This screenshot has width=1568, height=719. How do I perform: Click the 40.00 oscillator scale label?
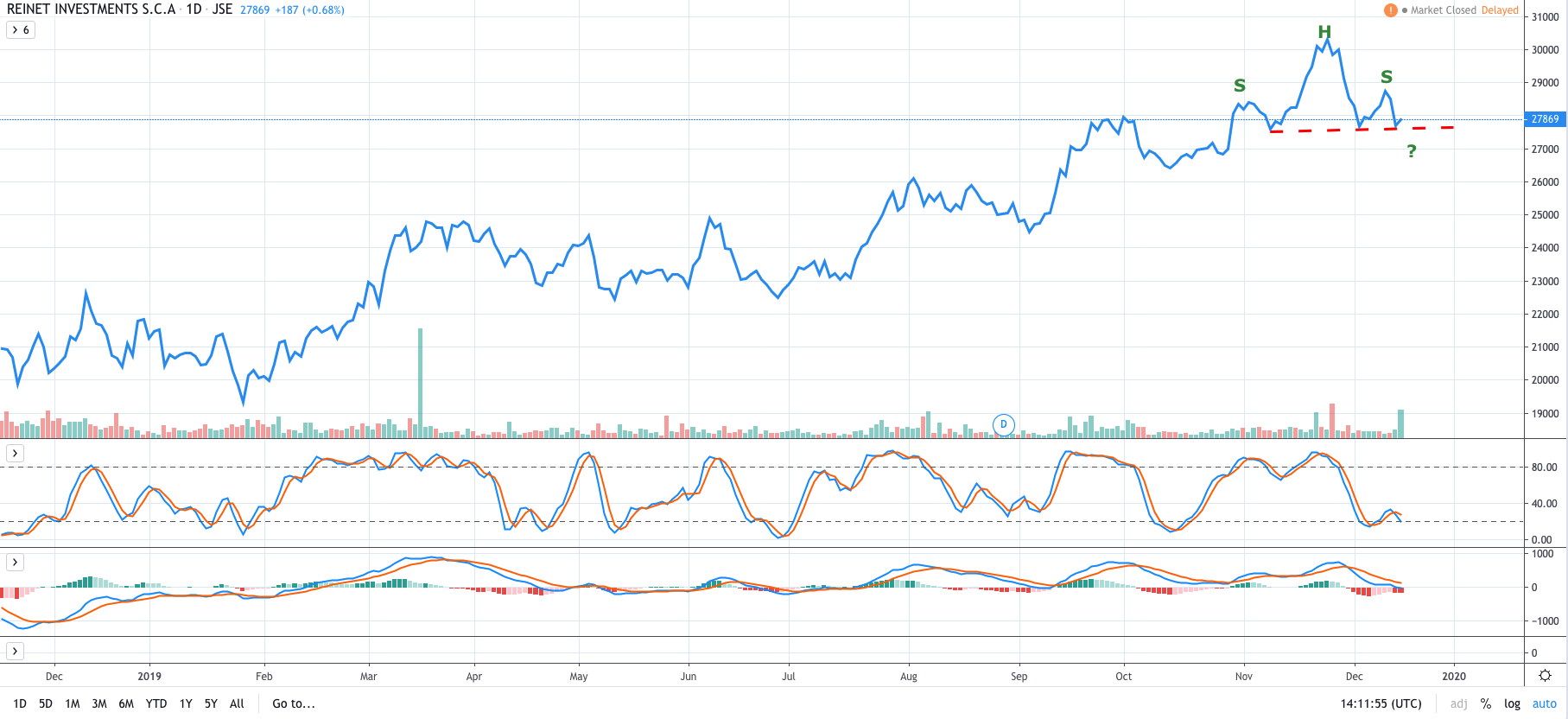pyautogui.click(x=1544, y=504)
